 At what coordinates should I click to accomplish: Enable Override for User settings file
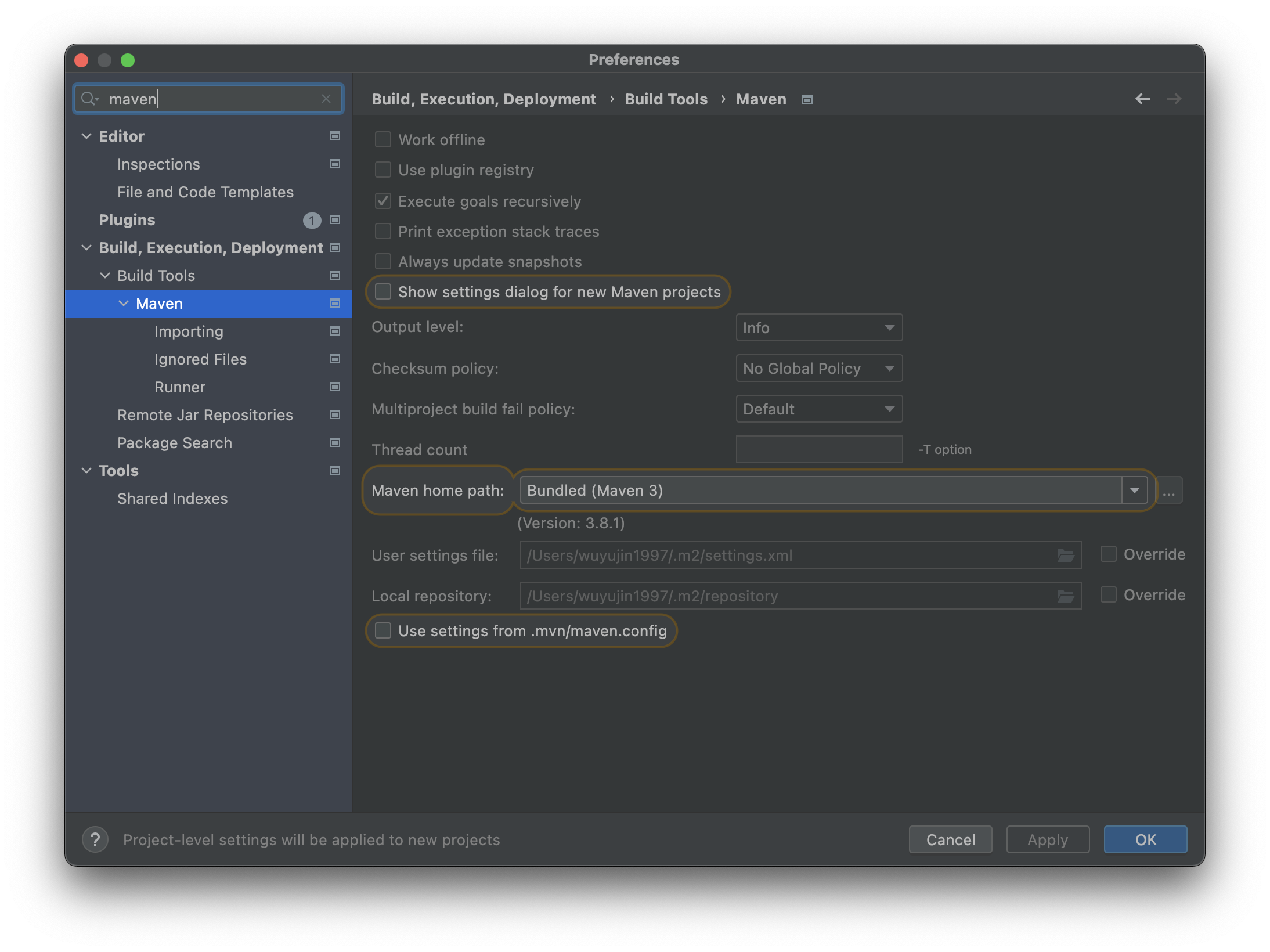tap(1109, 554)
